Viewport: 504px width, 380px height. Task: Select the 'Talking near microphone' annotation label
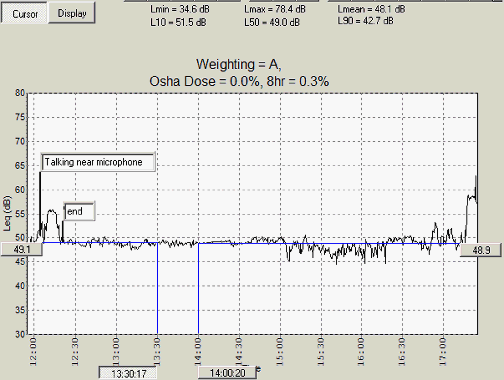[98, 162]
